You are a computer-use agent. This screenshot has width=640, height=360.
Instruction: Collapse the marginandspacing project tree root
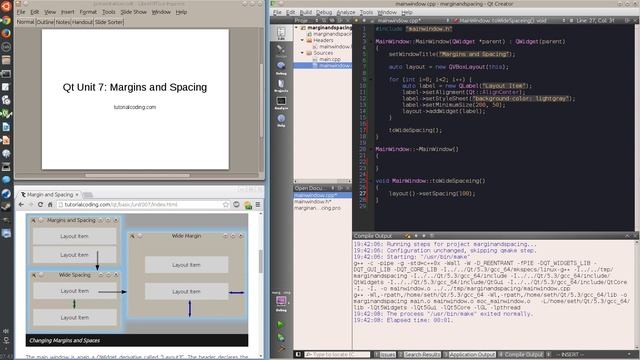[297, 27]
